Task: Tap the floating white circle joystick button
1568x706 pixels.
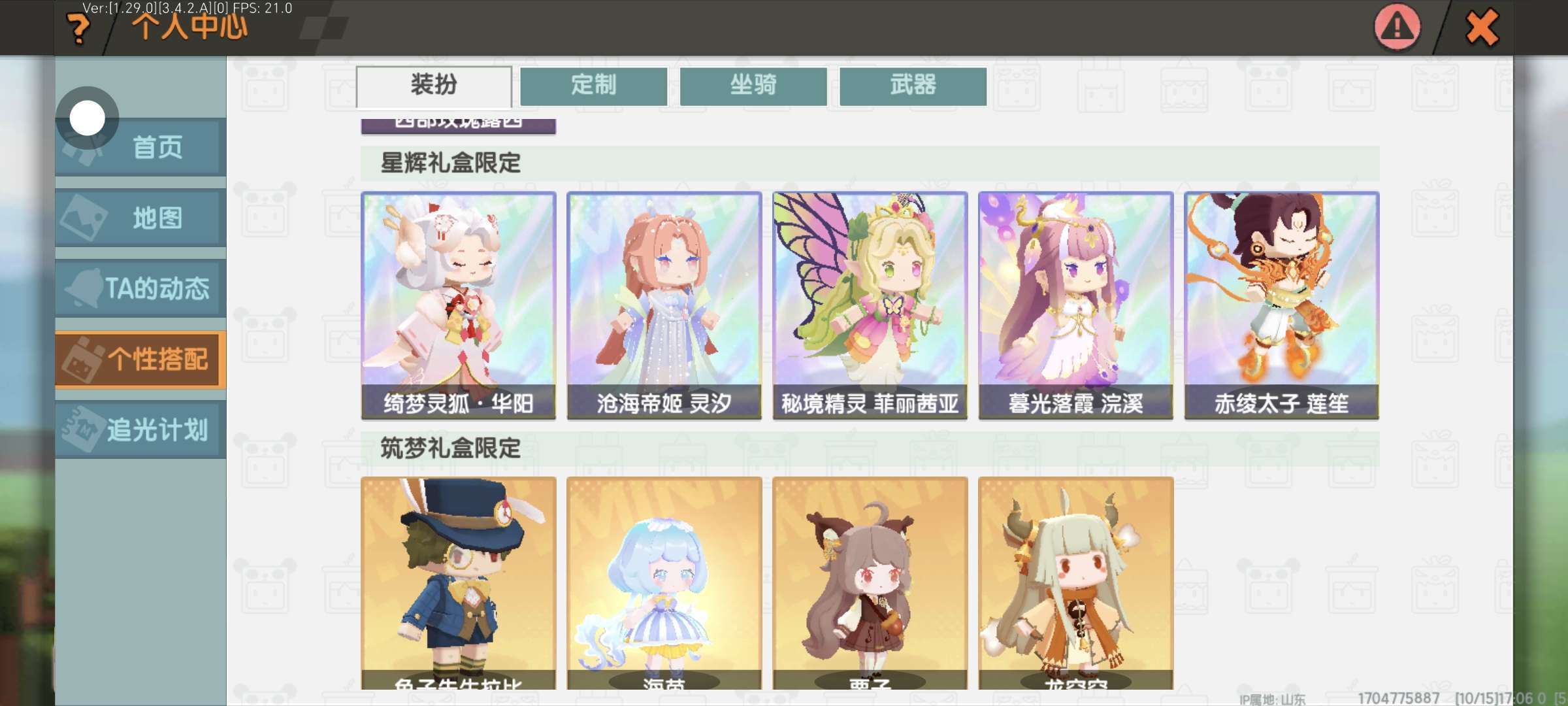Action: (87, 118)
